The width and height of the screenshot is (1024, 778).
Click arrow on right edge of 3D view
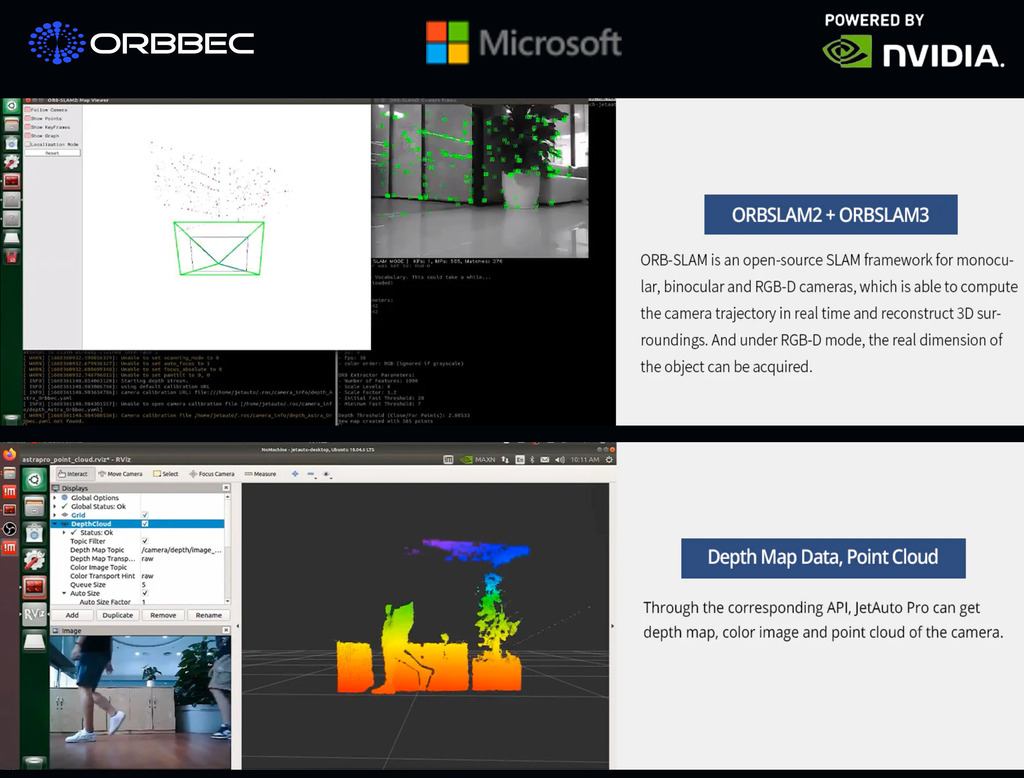[x=612, y=626]
